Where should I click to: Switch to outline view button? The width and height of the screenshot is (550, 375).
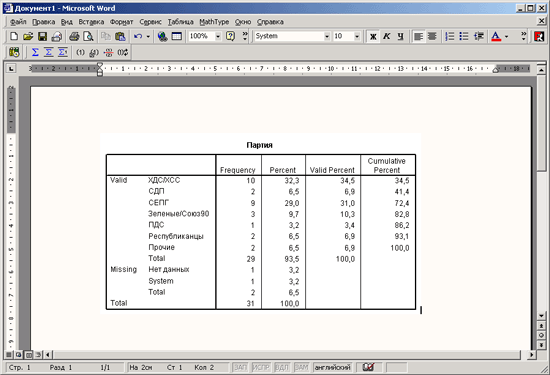click(x=38, y=355)
